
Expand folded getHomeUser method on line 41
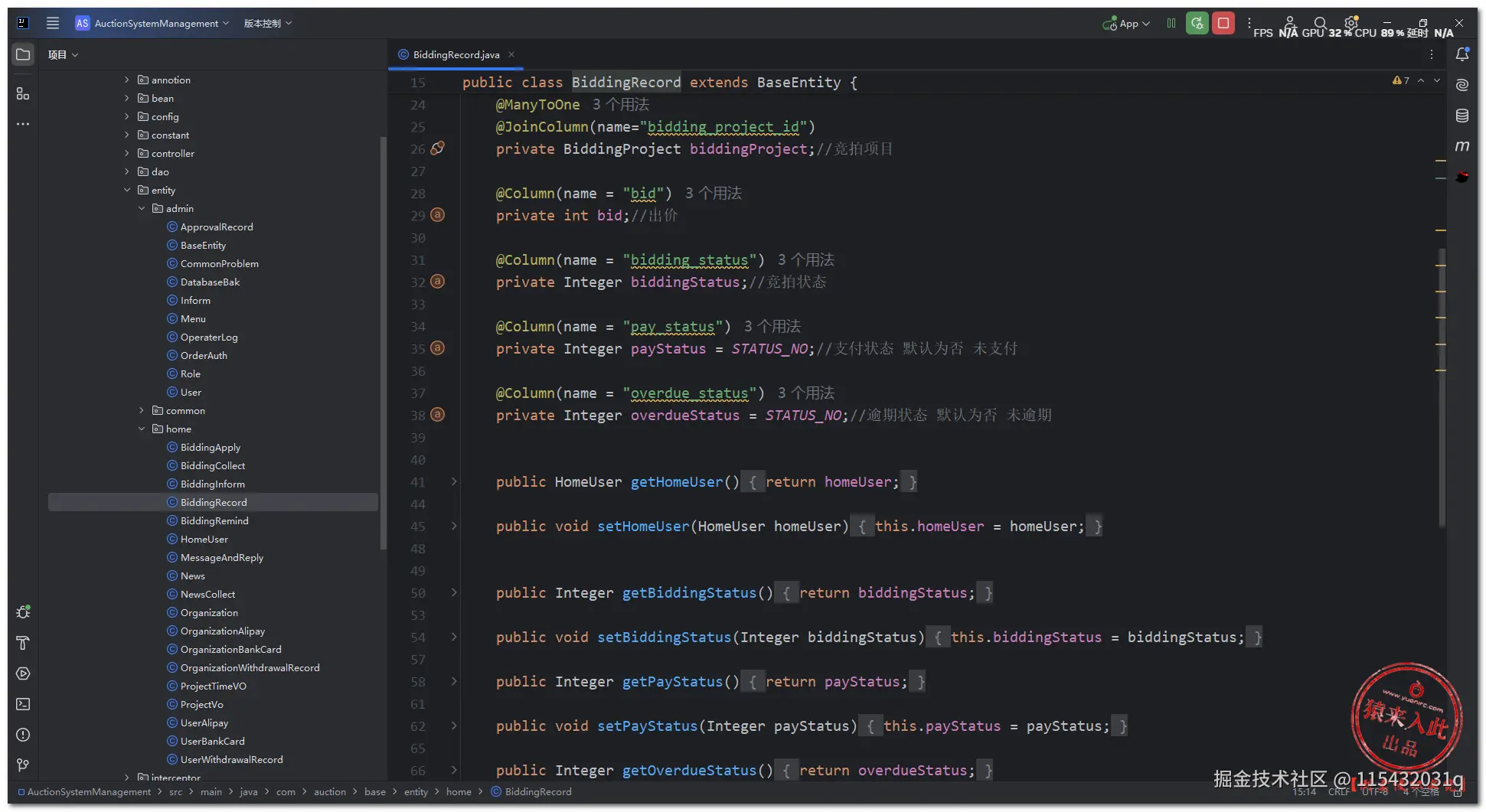pos(454,481)
